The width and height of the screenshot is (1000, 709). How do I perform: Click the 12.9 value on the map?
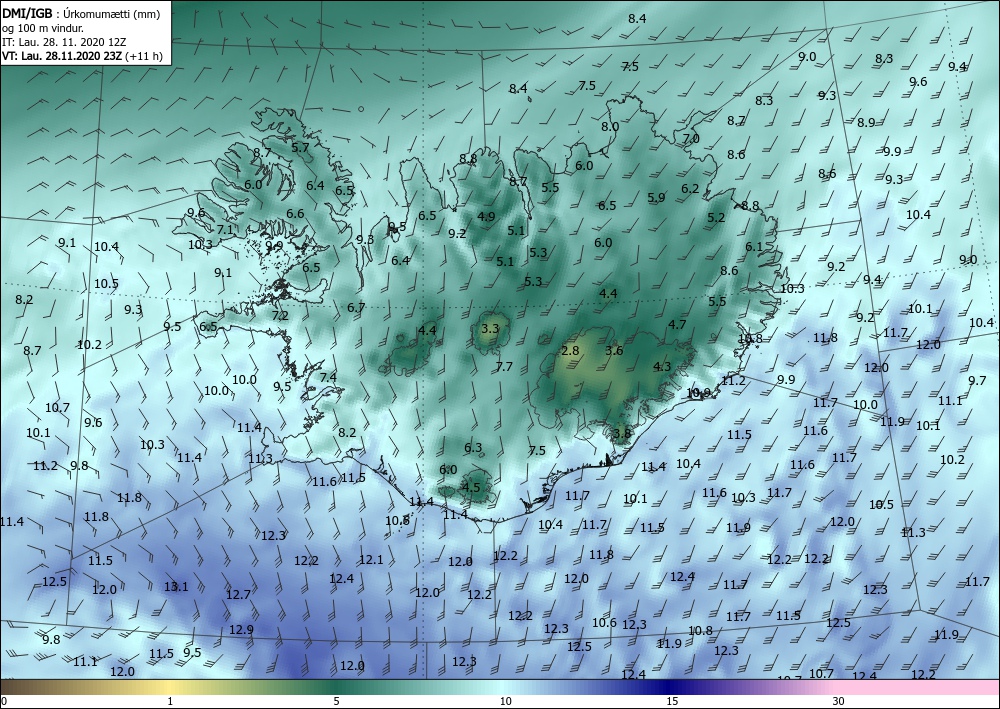[x=241, y=629]
